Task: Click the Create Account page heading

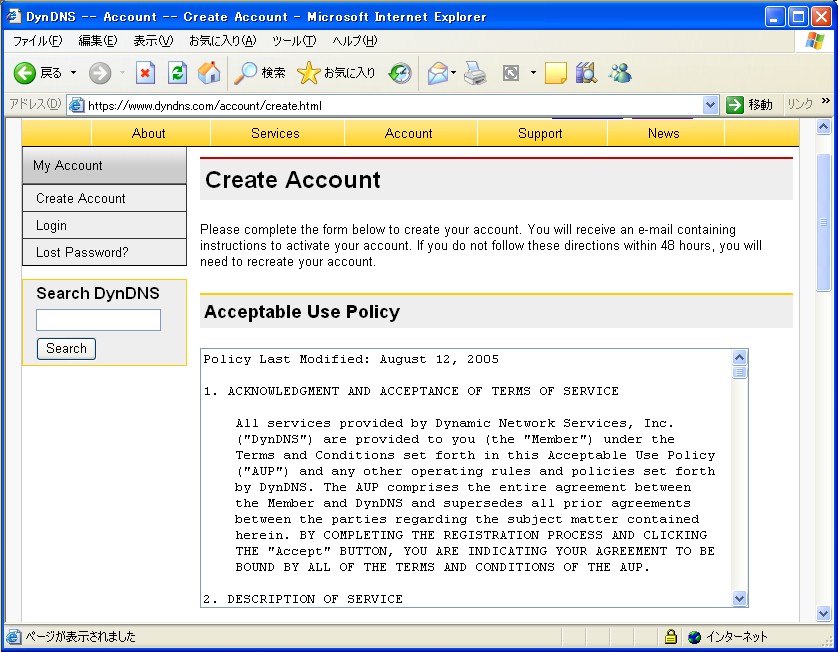Action: pos(293,180)
